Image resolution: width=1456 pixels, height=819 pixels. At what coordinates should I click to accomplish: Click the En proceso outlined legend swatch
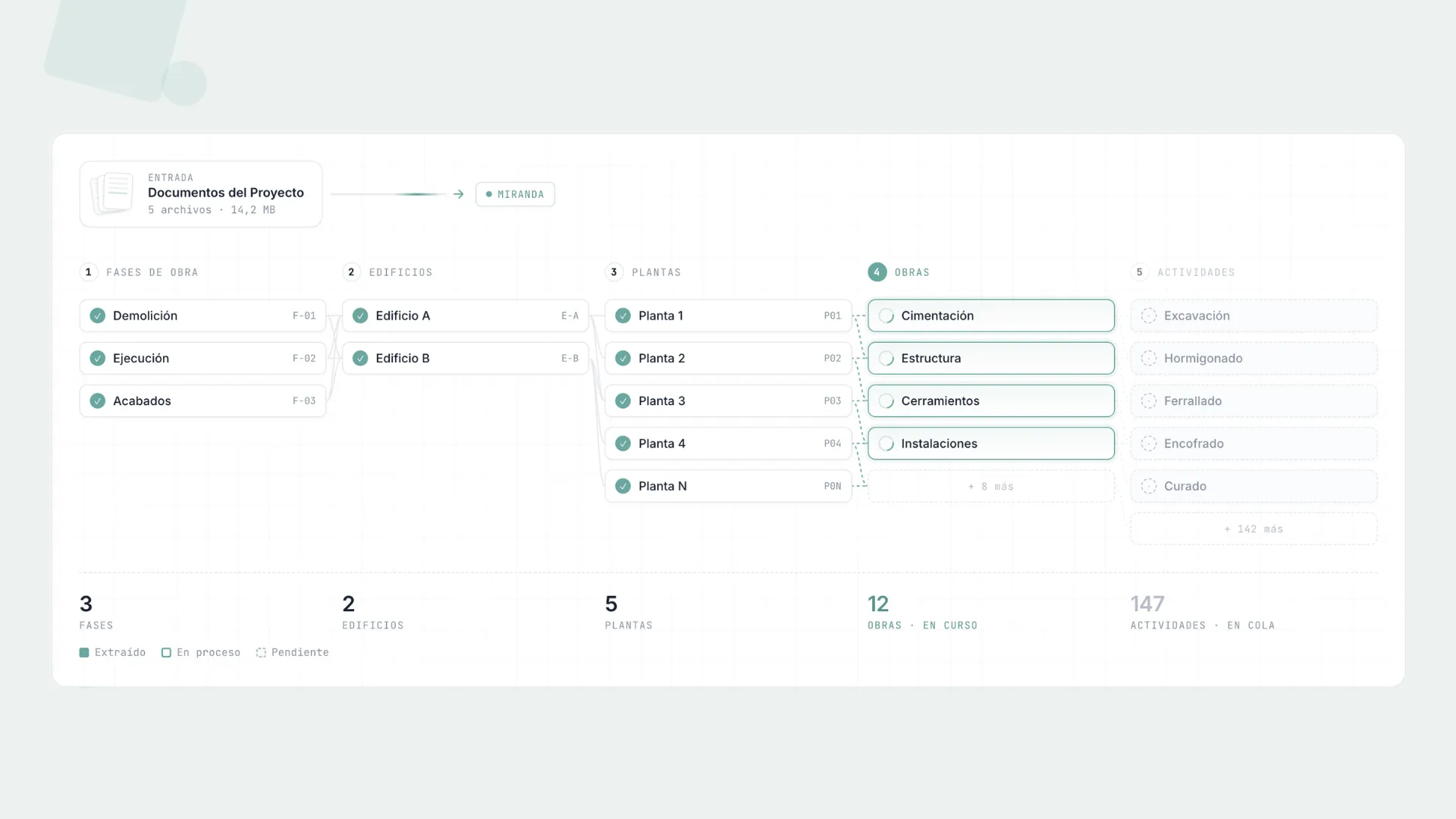point(166,652)
